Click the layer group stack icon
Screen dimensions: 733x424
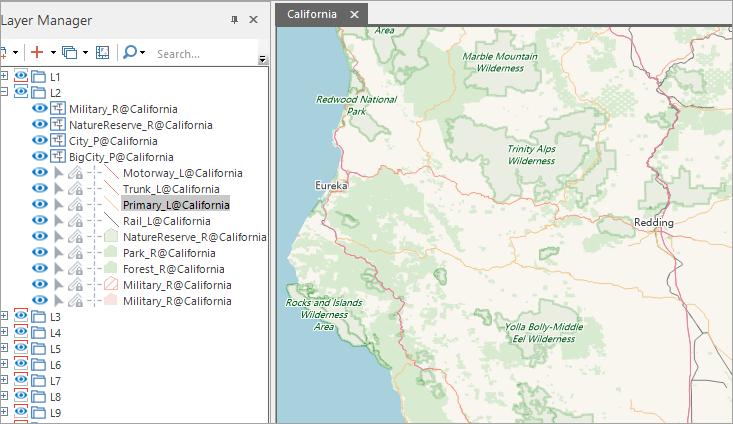coord(69,52)
